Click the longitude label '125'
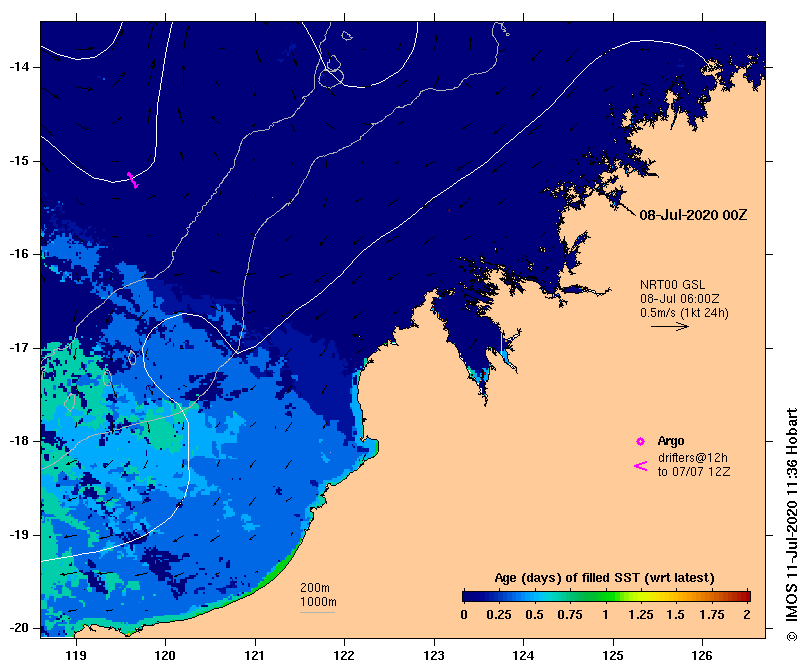Screen dimensions: 809x672 pos(613,655)
